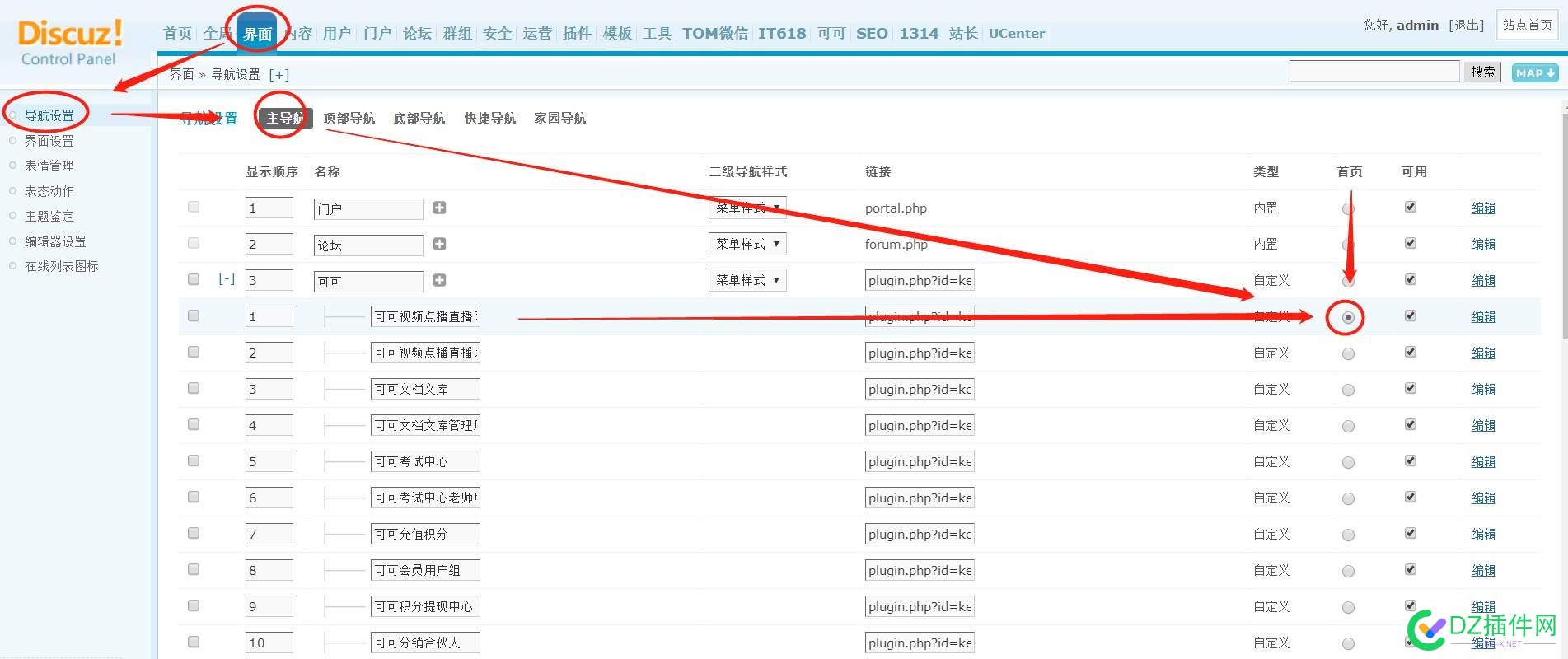Click the 可可积分提现中心 name field

pos(425,606)
